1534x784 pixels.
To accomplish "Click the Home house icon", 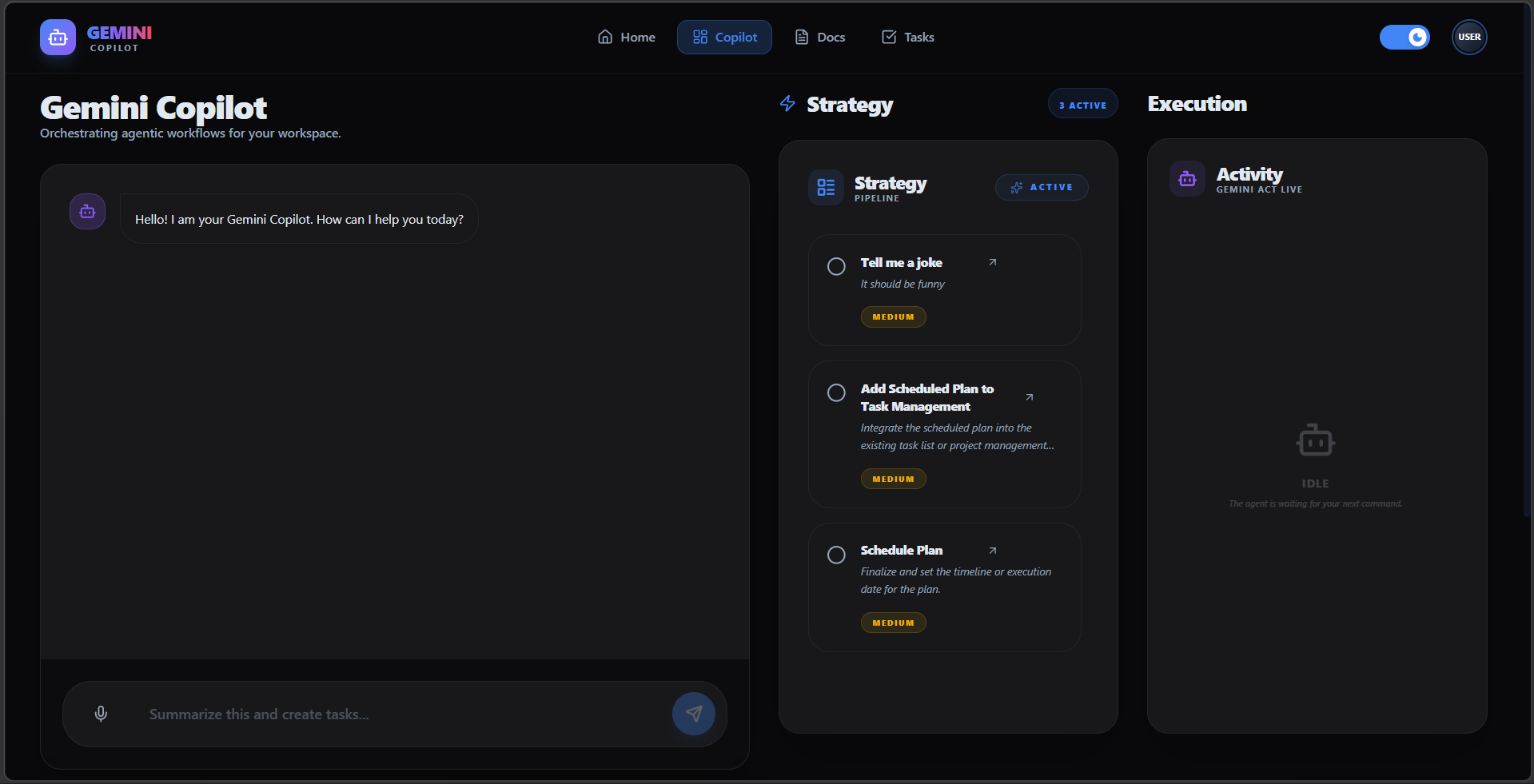I will [605, 37].
